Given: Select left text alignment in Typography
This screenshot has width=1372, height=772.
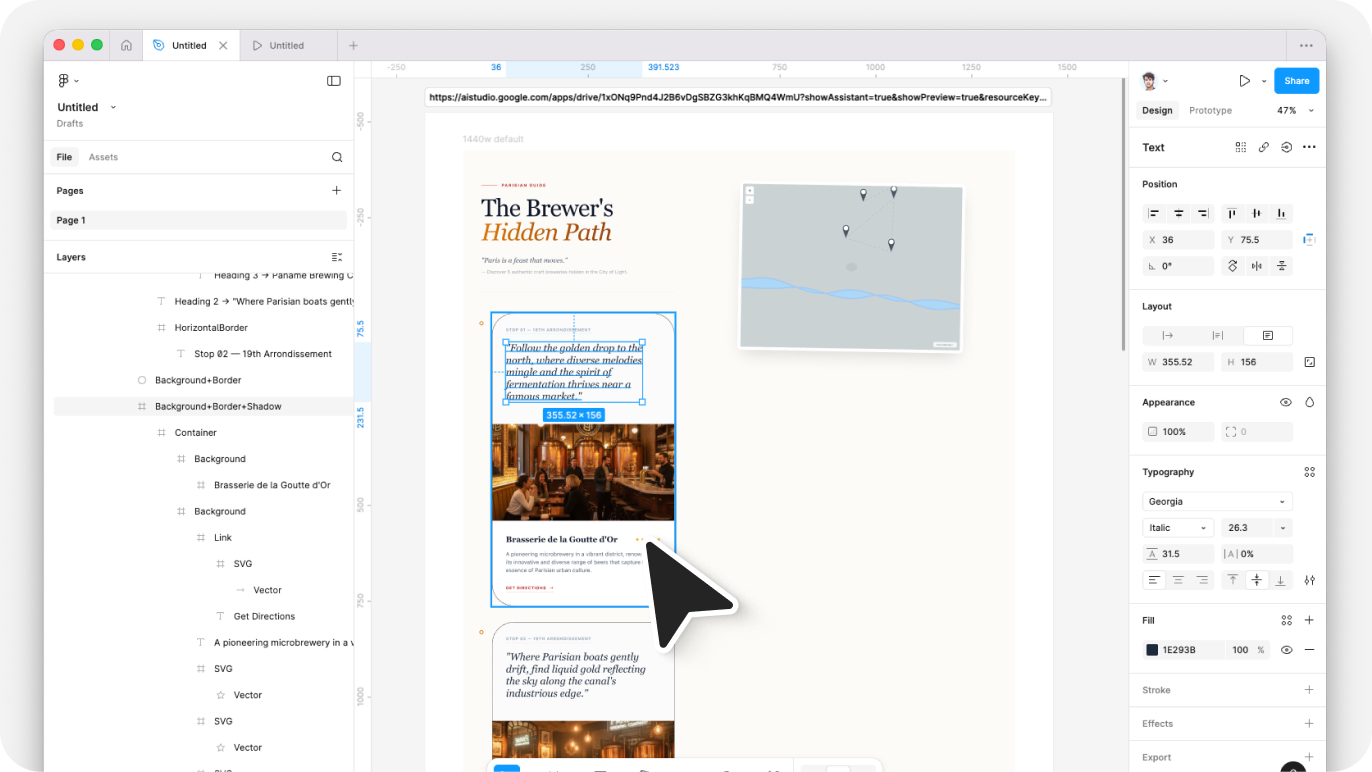Looking at the screenshot, I should click(x=1153, y=579).
